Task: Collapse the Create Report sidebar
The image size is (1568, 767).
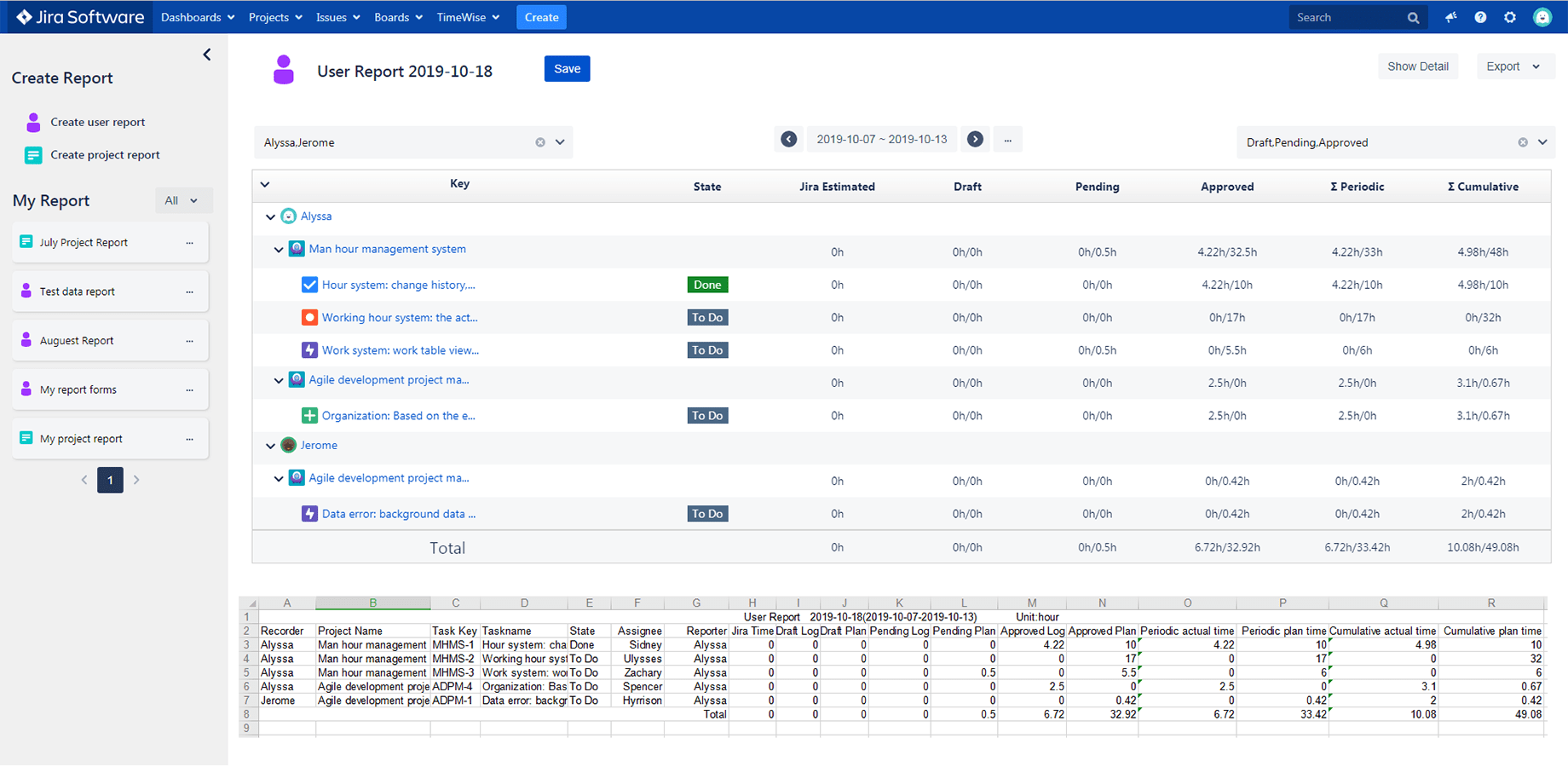Action: (207, 55)
